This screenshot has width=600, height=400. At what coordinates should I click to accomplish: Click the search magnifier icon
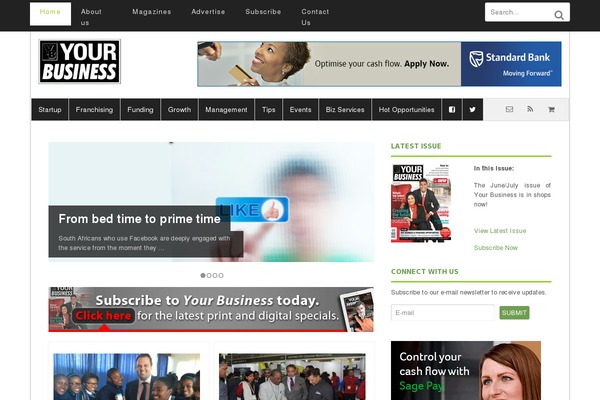click(559, 15)
